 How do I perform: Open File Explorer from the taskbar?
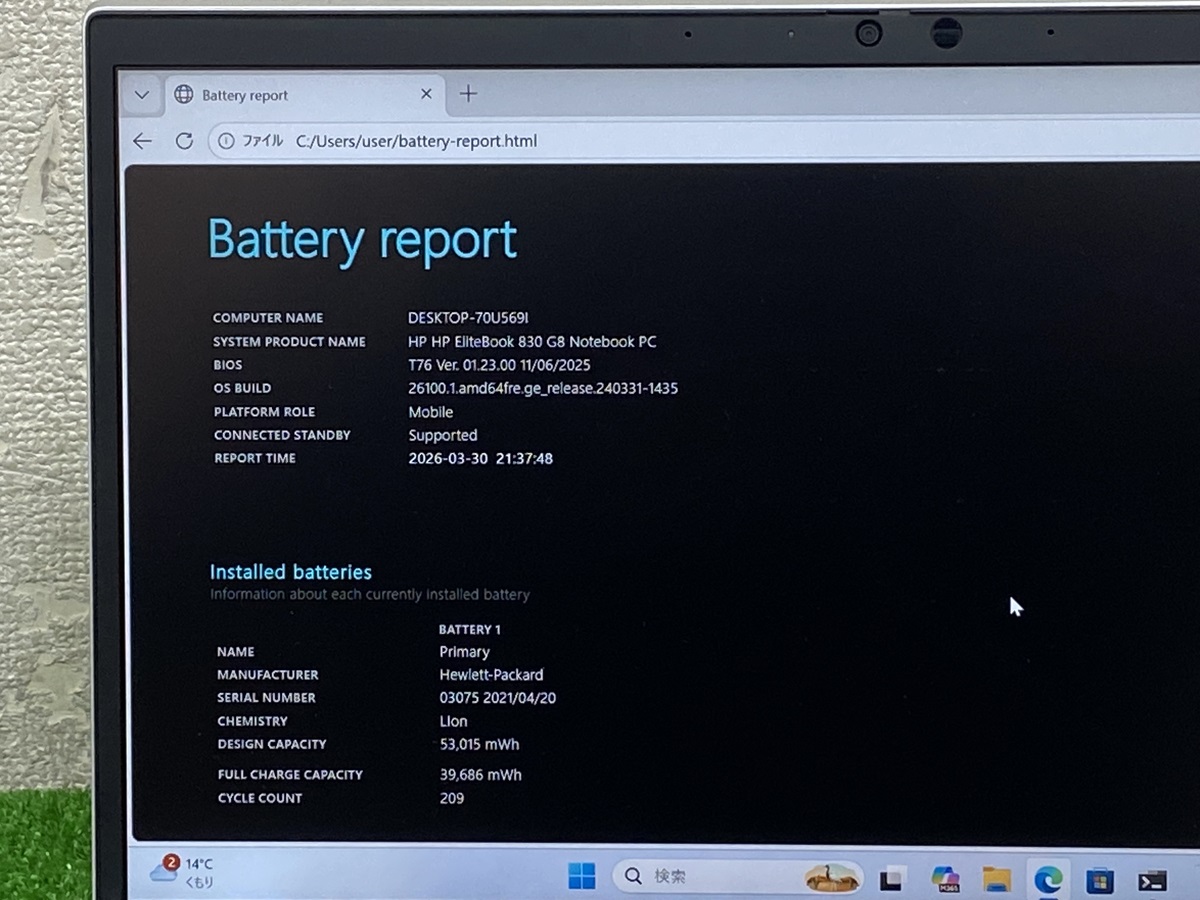point(996,879)
